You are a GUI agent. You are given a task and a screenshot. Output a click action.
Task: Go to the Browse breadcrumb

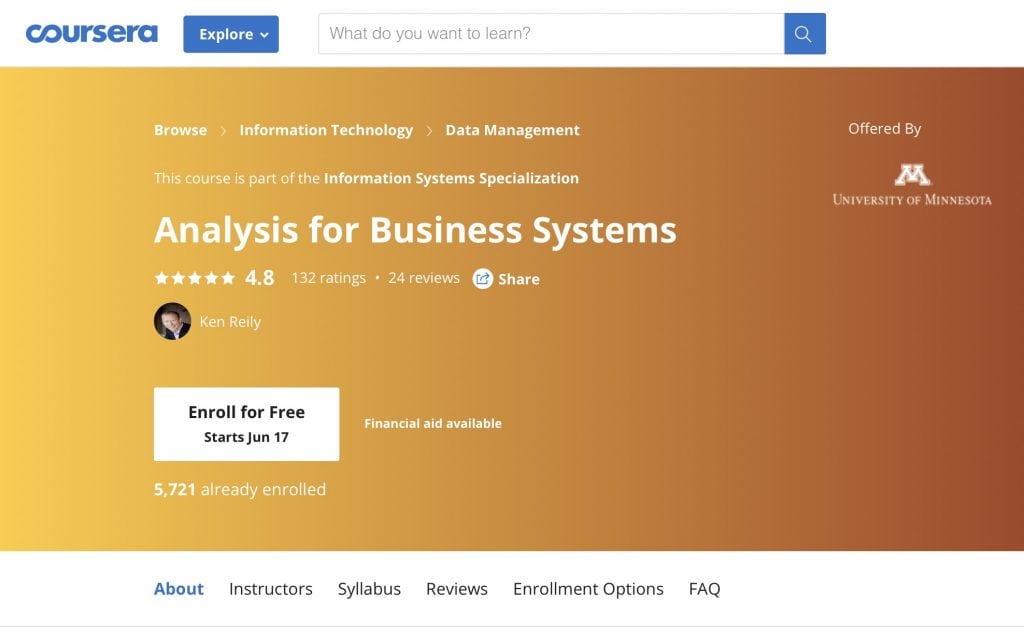(x=180, y=130)
